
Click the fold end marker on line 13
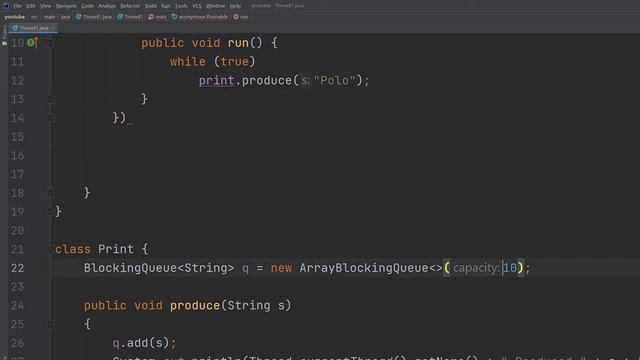point(51,99)
